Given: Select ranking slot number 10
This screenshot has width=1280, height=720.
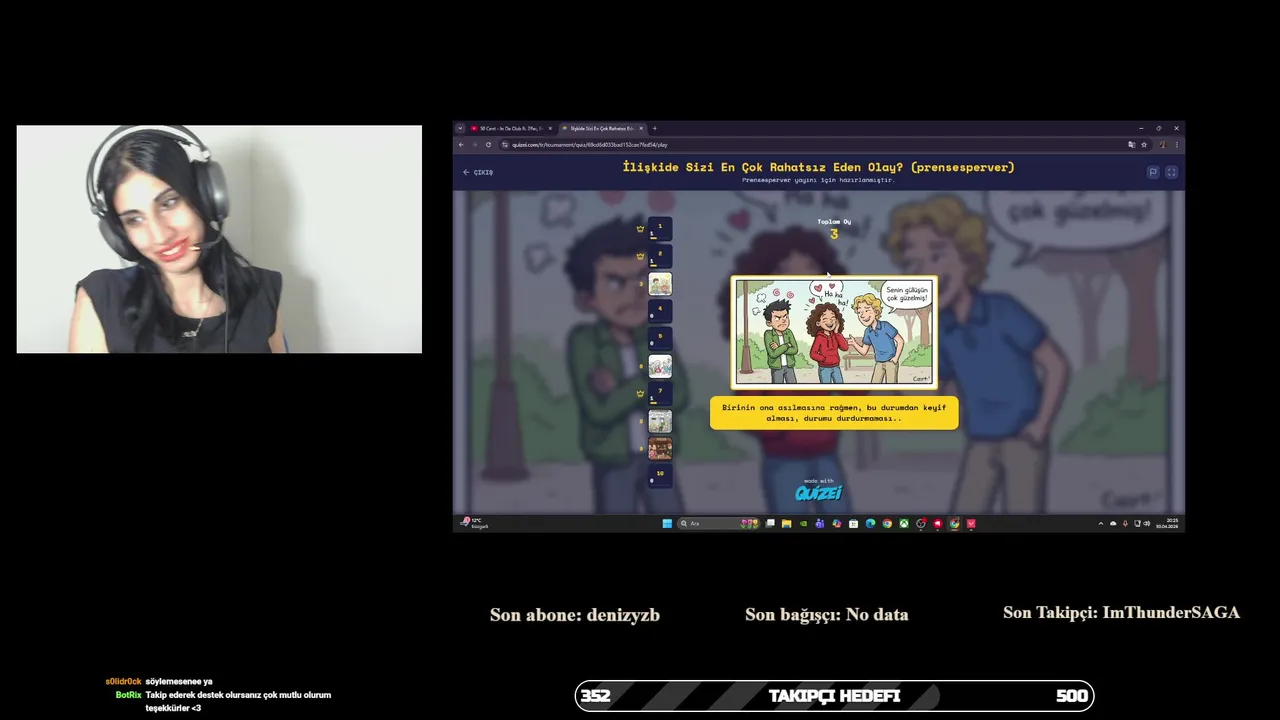Looking at the screenshot, I should 660,476.
